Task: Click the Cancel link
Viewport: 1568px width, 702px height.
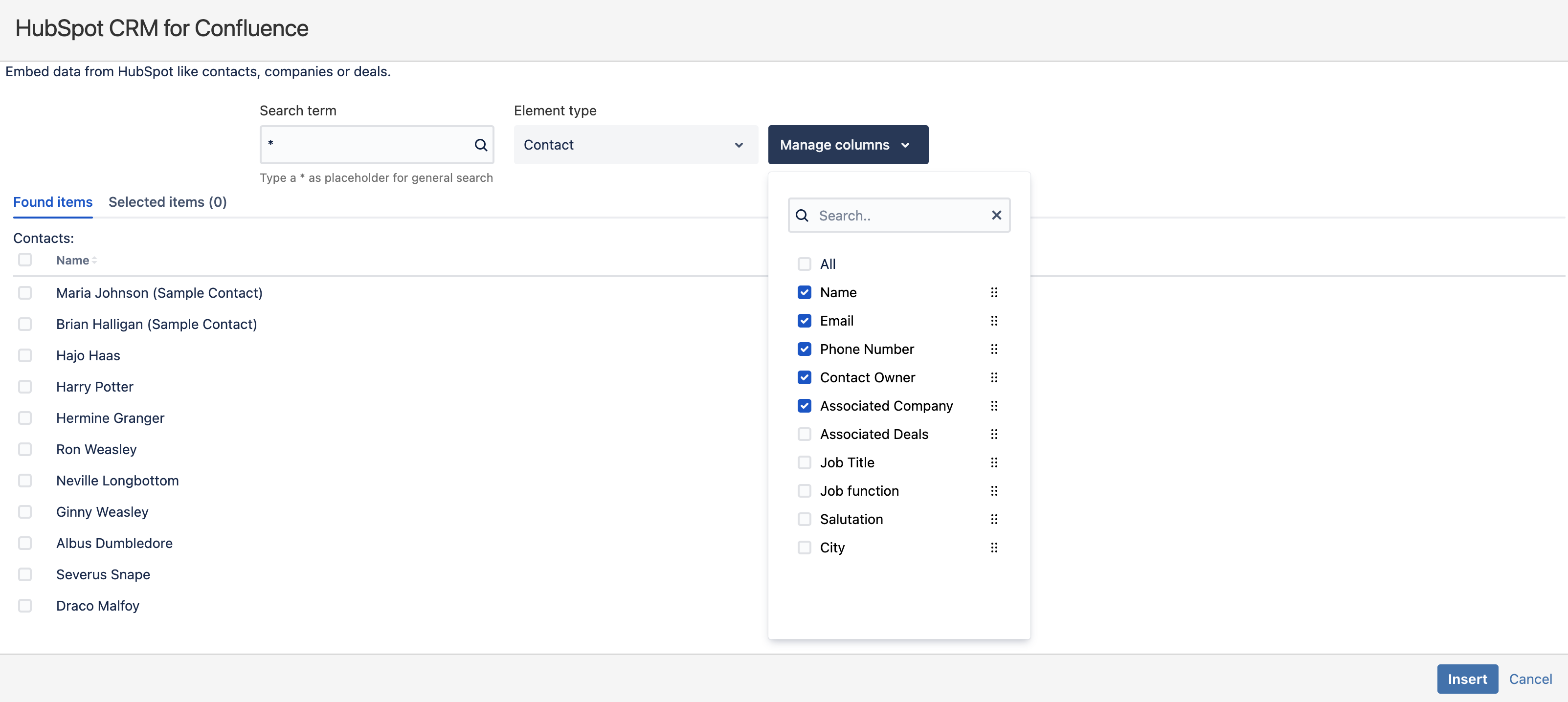Action: pos(1530,679)
